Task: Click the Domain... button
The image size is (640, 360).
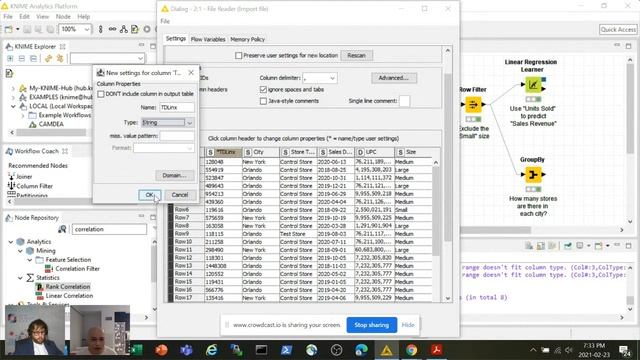Action: point(174,176)
